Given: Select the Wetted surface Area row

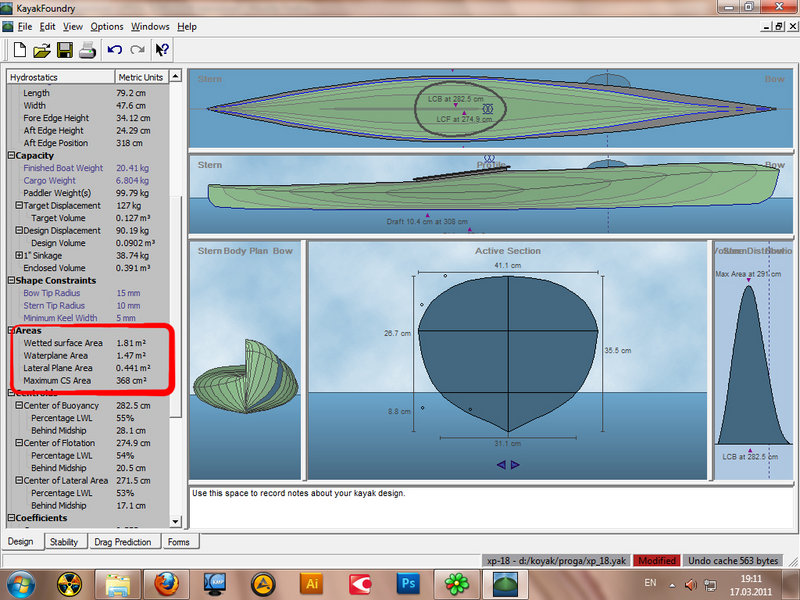Looking at the screenshot, I should coord(88,343).
